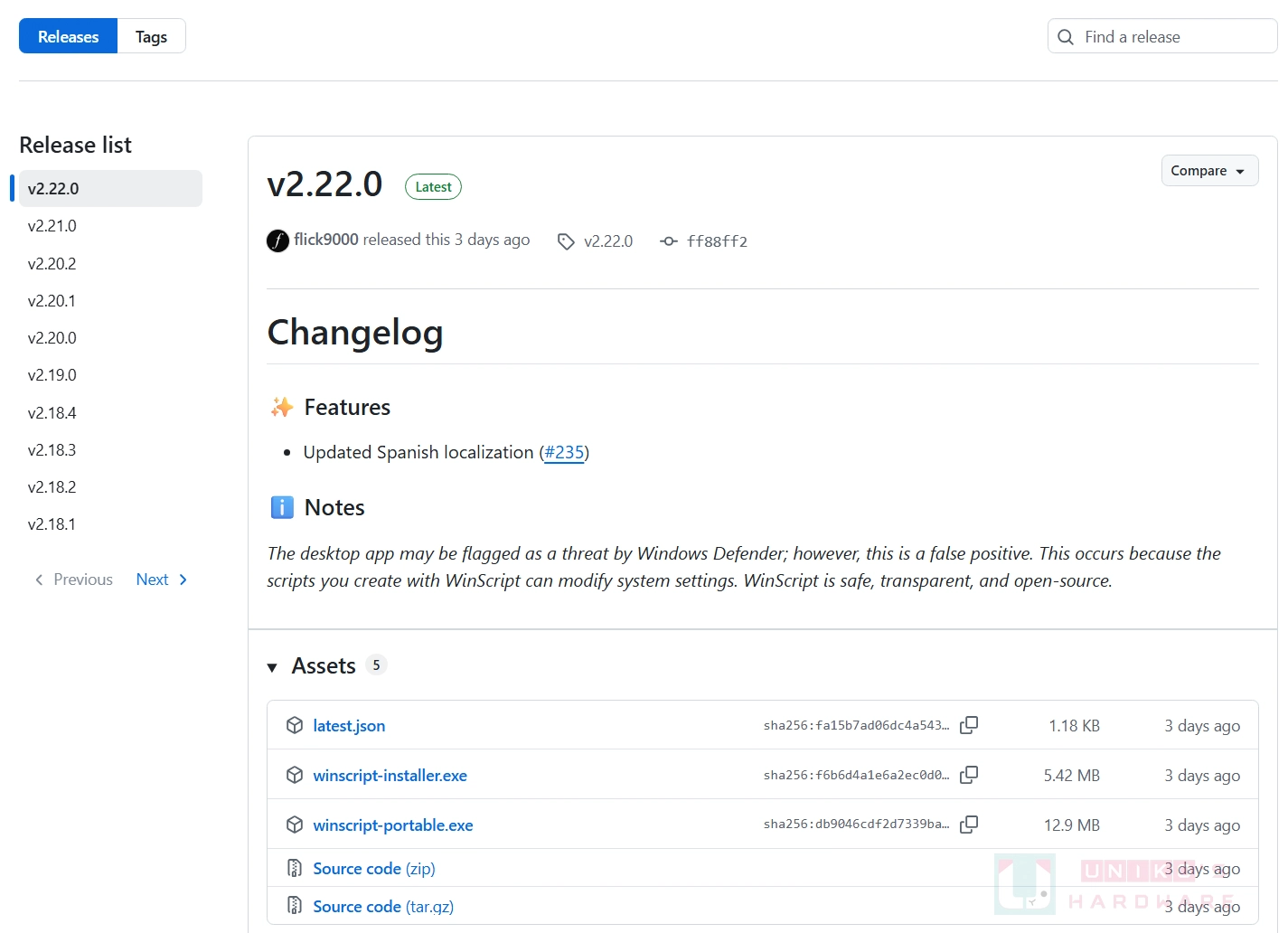1288x933 pixels.
Task: Click the 1.18 KB file size text
Action: (x=1075, y=725)
